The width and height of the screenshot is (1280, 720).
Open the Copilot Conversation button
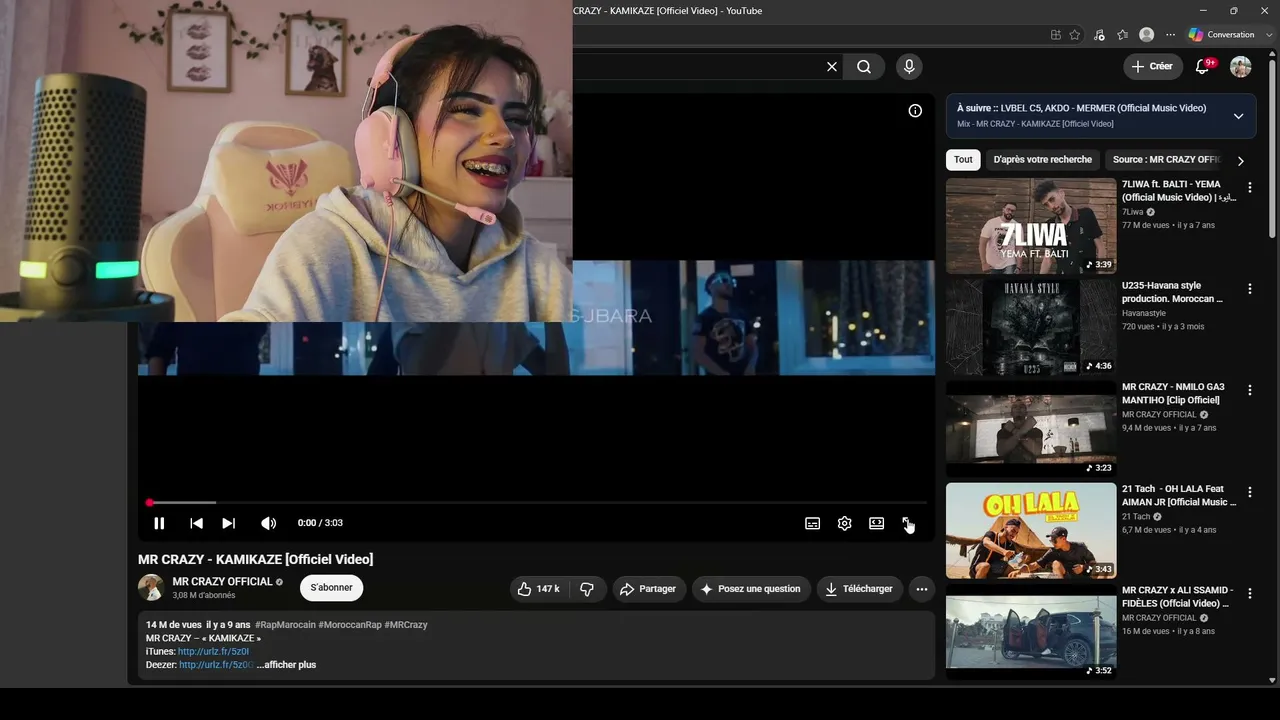[x=1221, y=35]
